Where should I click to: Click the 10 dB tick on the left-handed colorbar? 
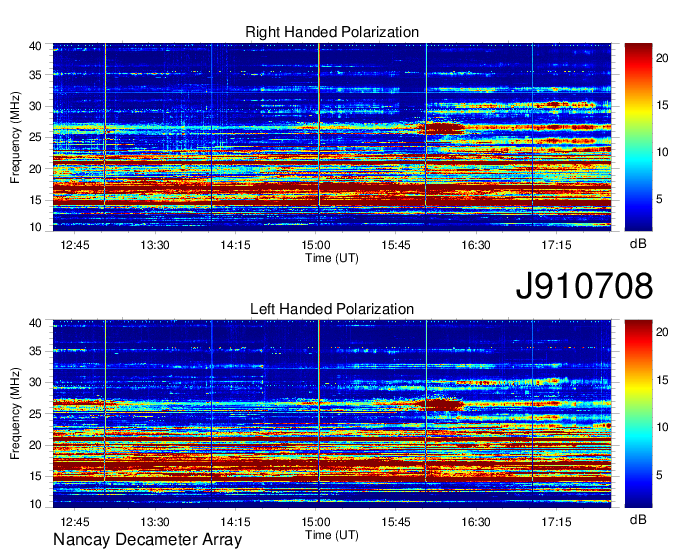tap(662, 428)
